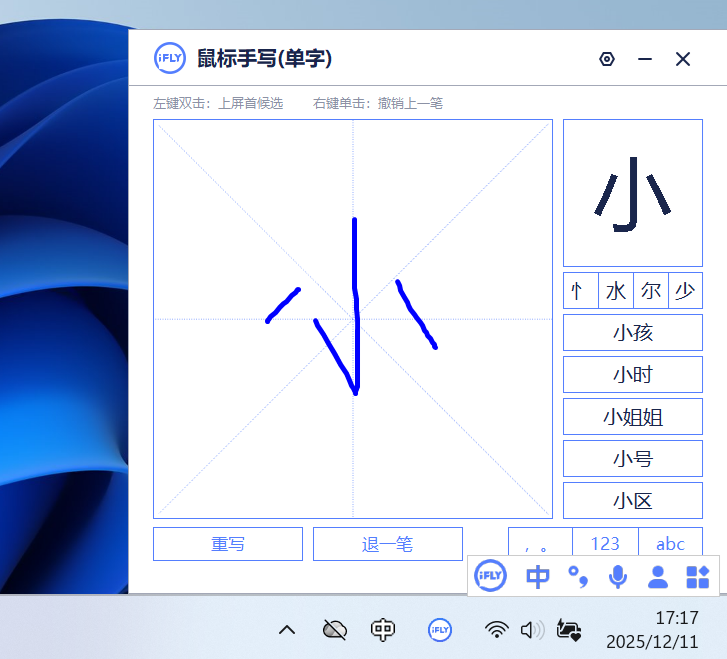The image size is (727, 659).
Task: Toggle punctuation mode in iFLY toolbar
Action: [x=578, y=576]
